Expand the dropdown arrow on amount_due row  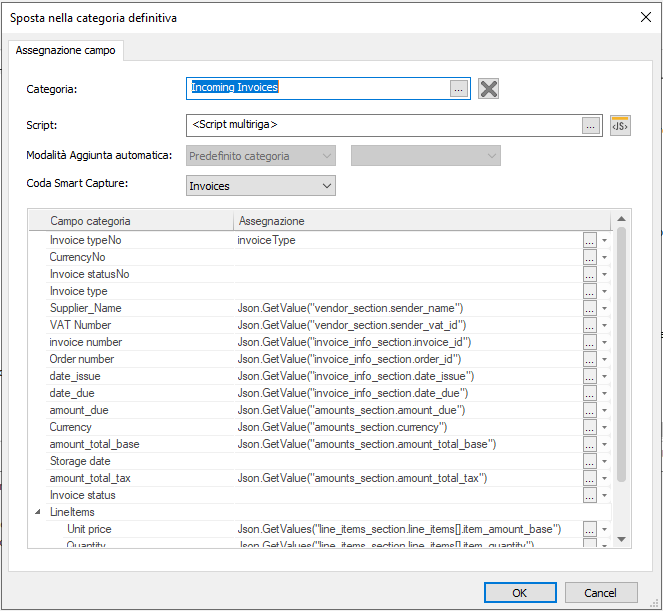point(604,411)
